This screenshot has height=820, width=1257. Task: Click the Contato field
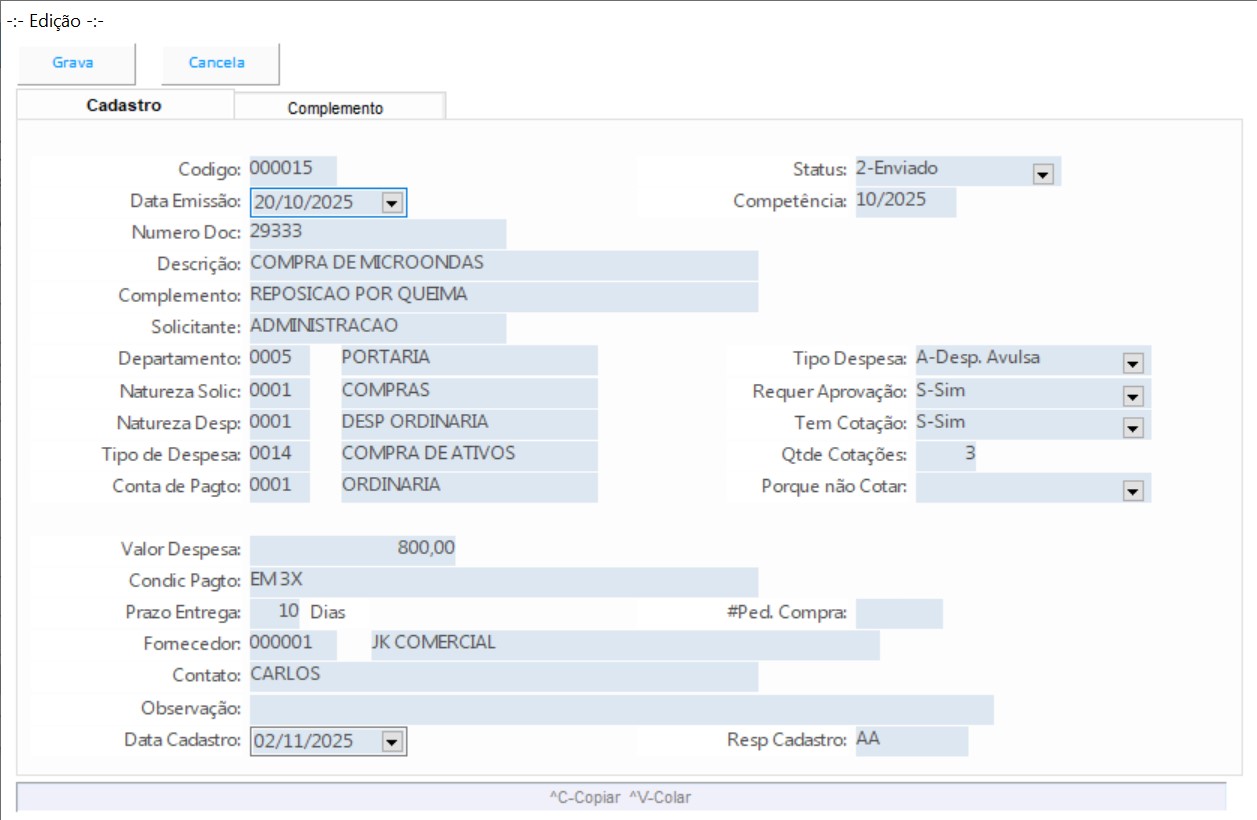[x=503, y=676]
